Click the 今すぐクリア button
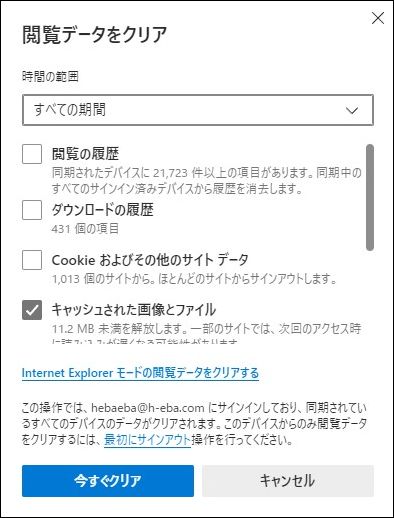Screen dimensions: 394x518 click(108, 481)
